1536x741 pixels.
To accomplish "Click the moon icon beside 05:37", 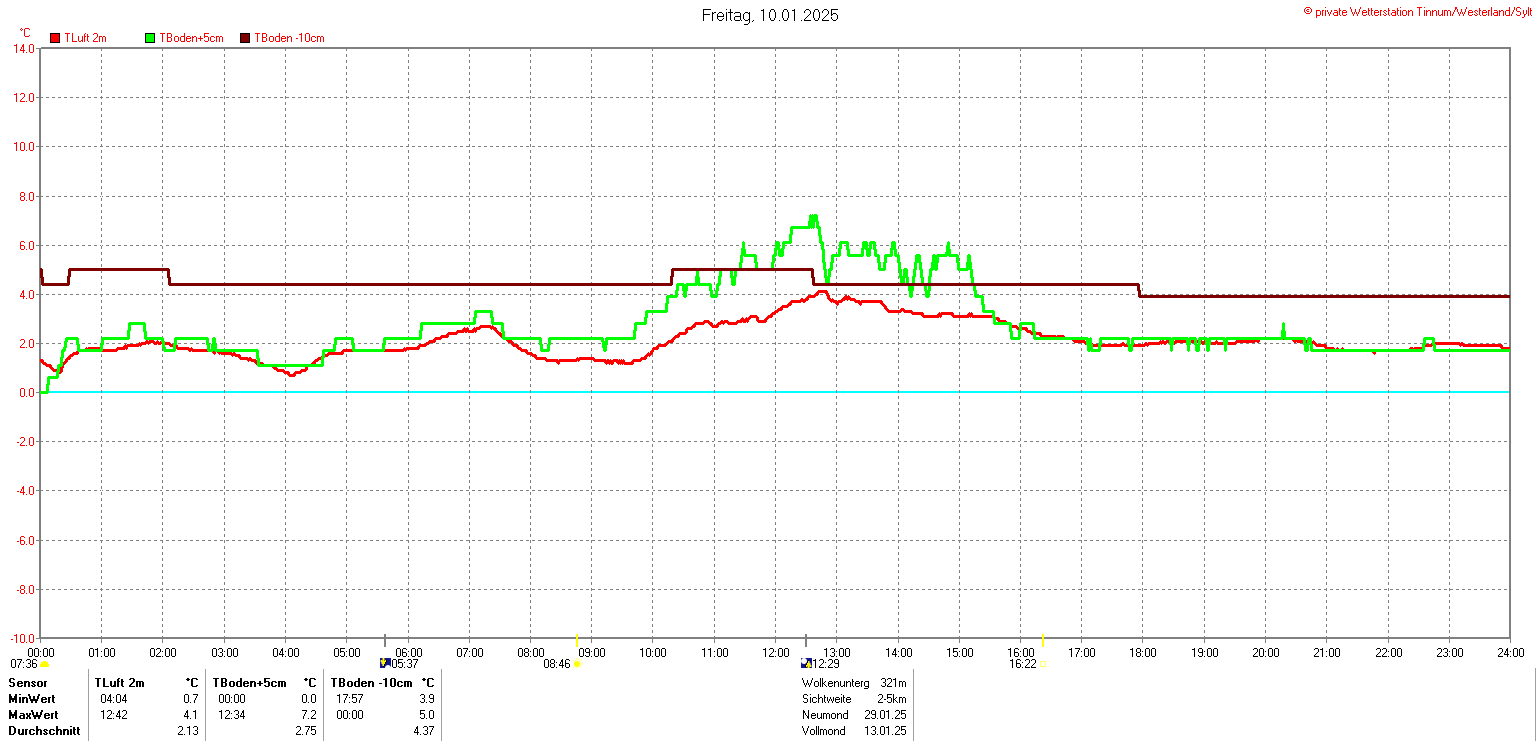I will 385,663.
